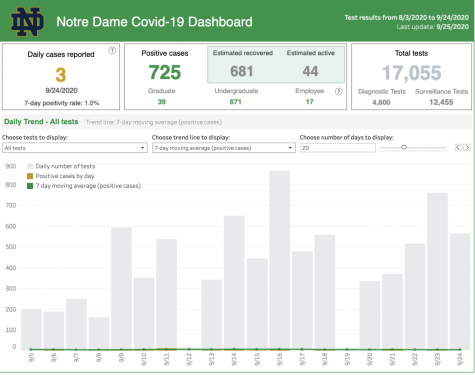Click the next days arrow button
475x375 pixels.
tap(467, 147)
